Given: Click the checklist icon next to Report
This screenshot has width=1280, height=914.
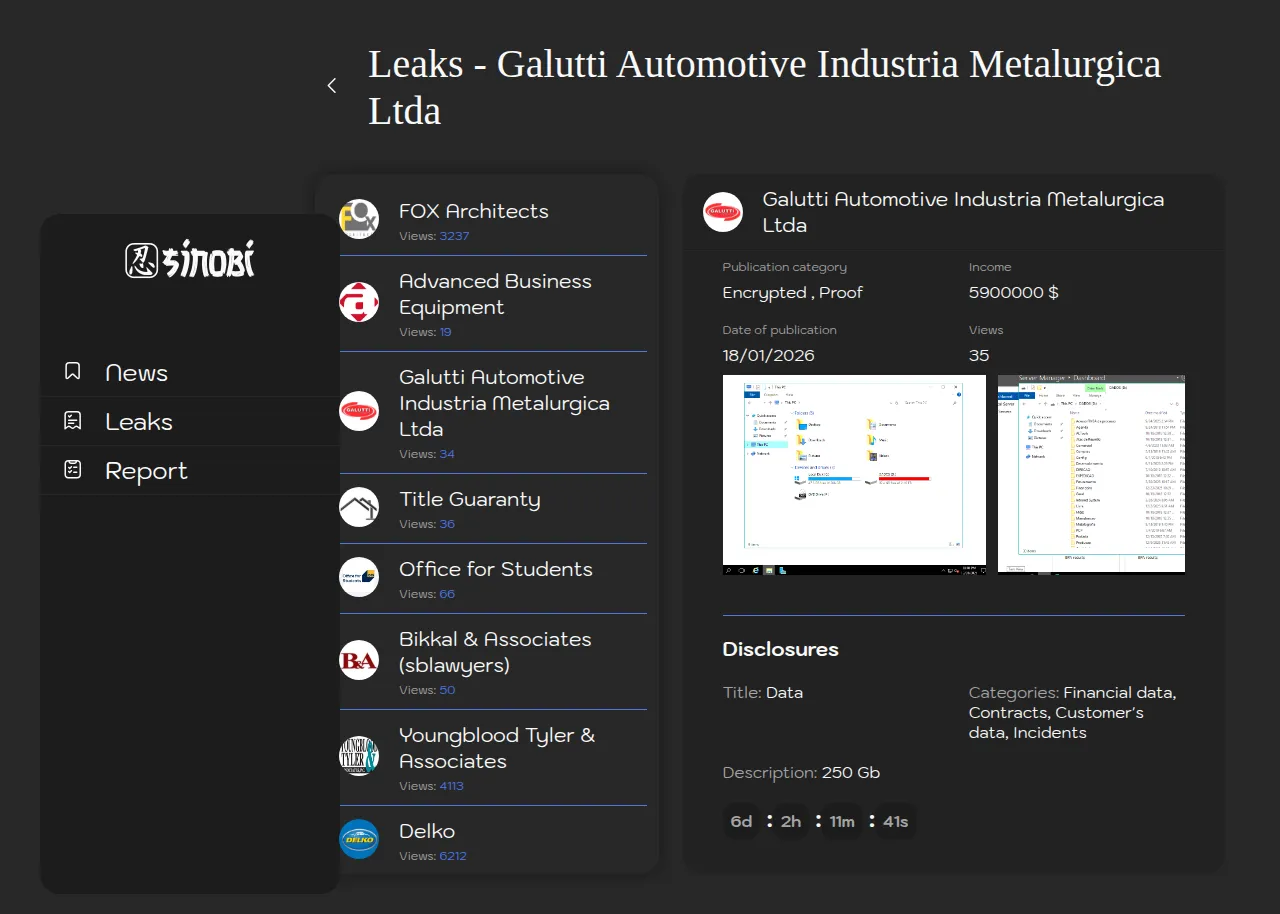Looking at the screenshot, I should coord(72,470).
